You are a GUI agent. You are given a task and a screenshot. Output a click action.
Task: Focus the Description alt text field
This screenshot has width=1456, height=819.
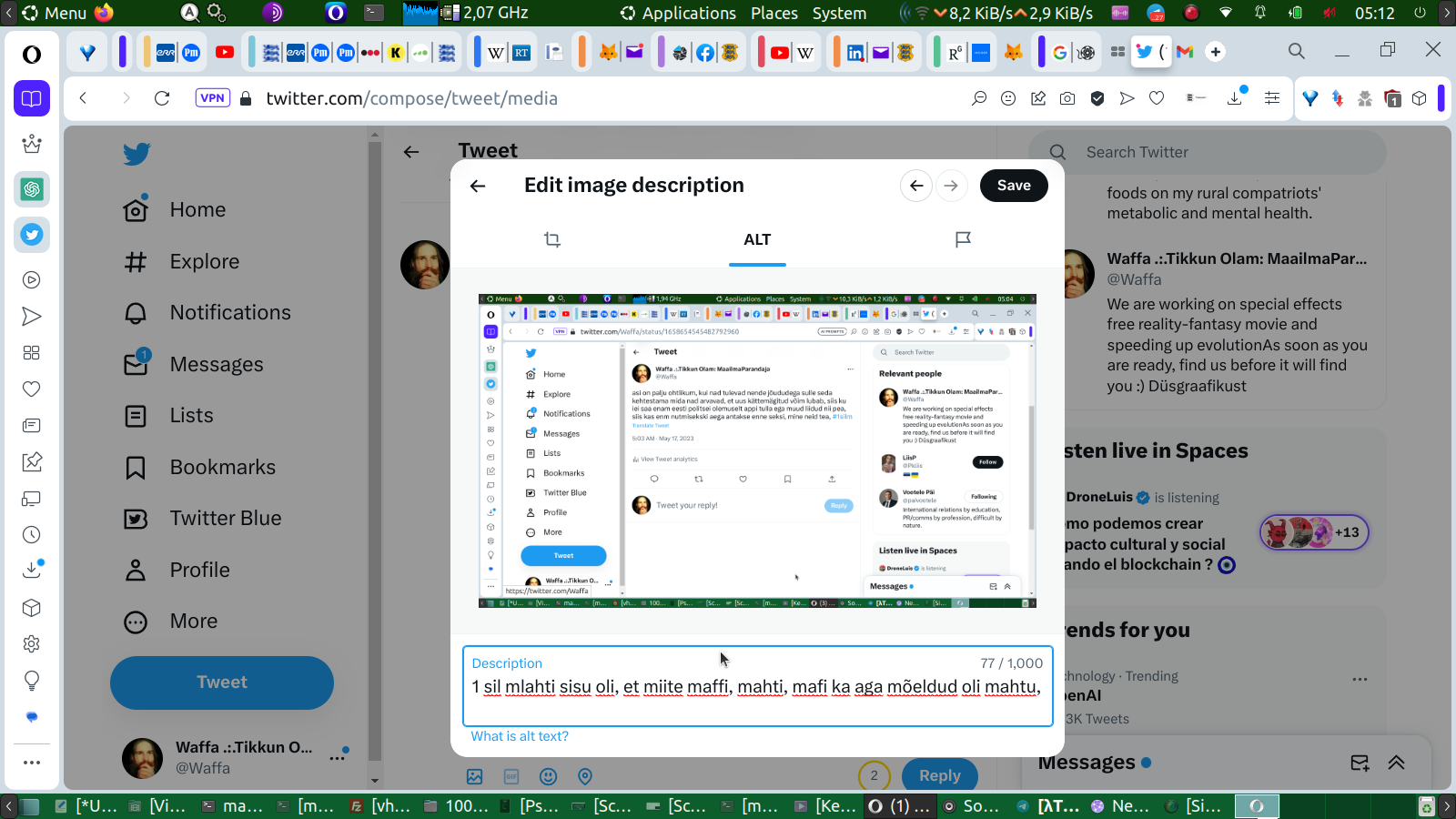click(x=757, y=686)
